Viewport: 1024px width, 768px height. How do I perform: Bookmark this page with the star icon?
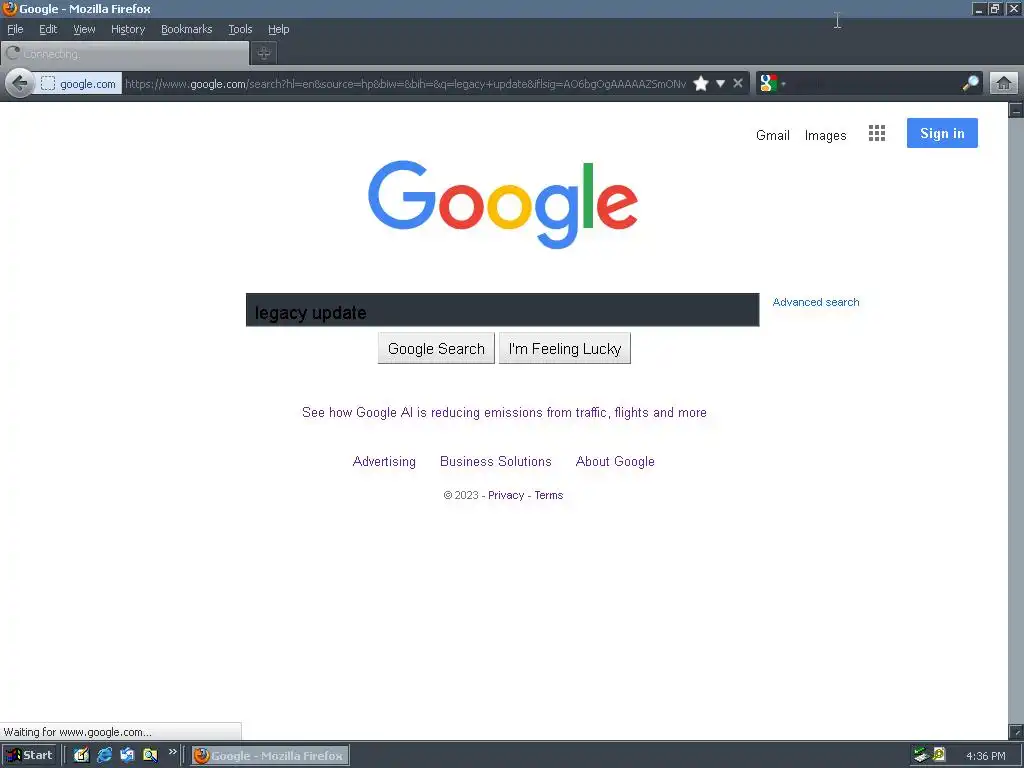701,84
